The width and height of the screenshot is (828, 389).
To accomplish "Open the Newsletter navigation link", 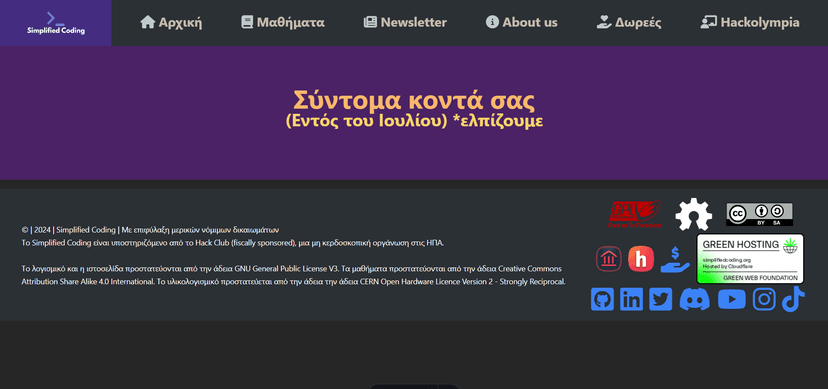I will [405, 23].
